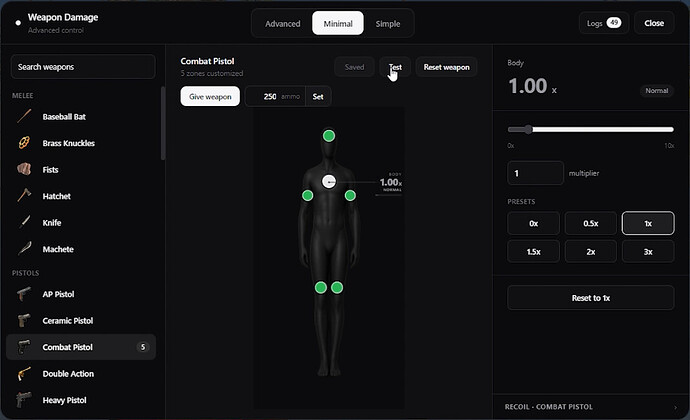Click the PRESETS section label
Screen dimensions: 690x420
tap(521, 201)
